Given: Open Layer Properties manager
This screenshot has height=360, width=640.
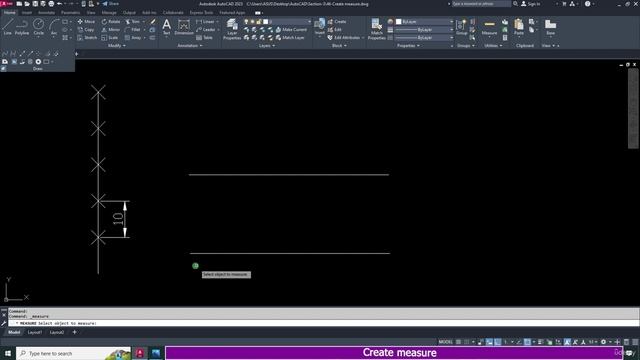Looking at the screenshot, I should (x=232, y=29).
